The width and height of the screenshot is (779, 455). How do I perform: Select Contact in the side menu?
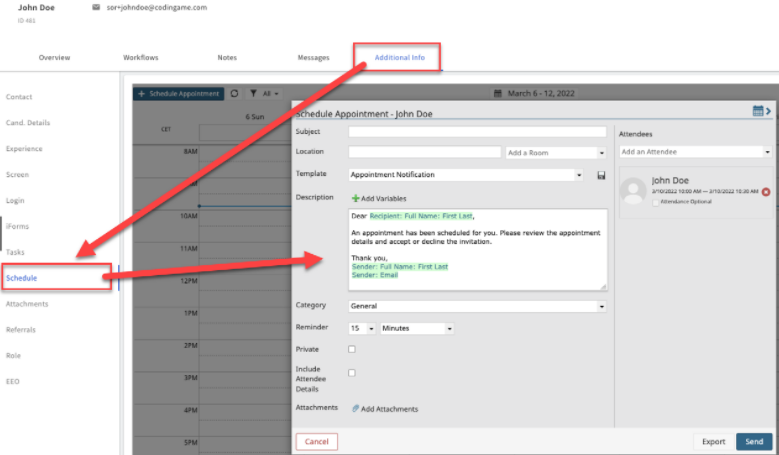pos(19,97)
